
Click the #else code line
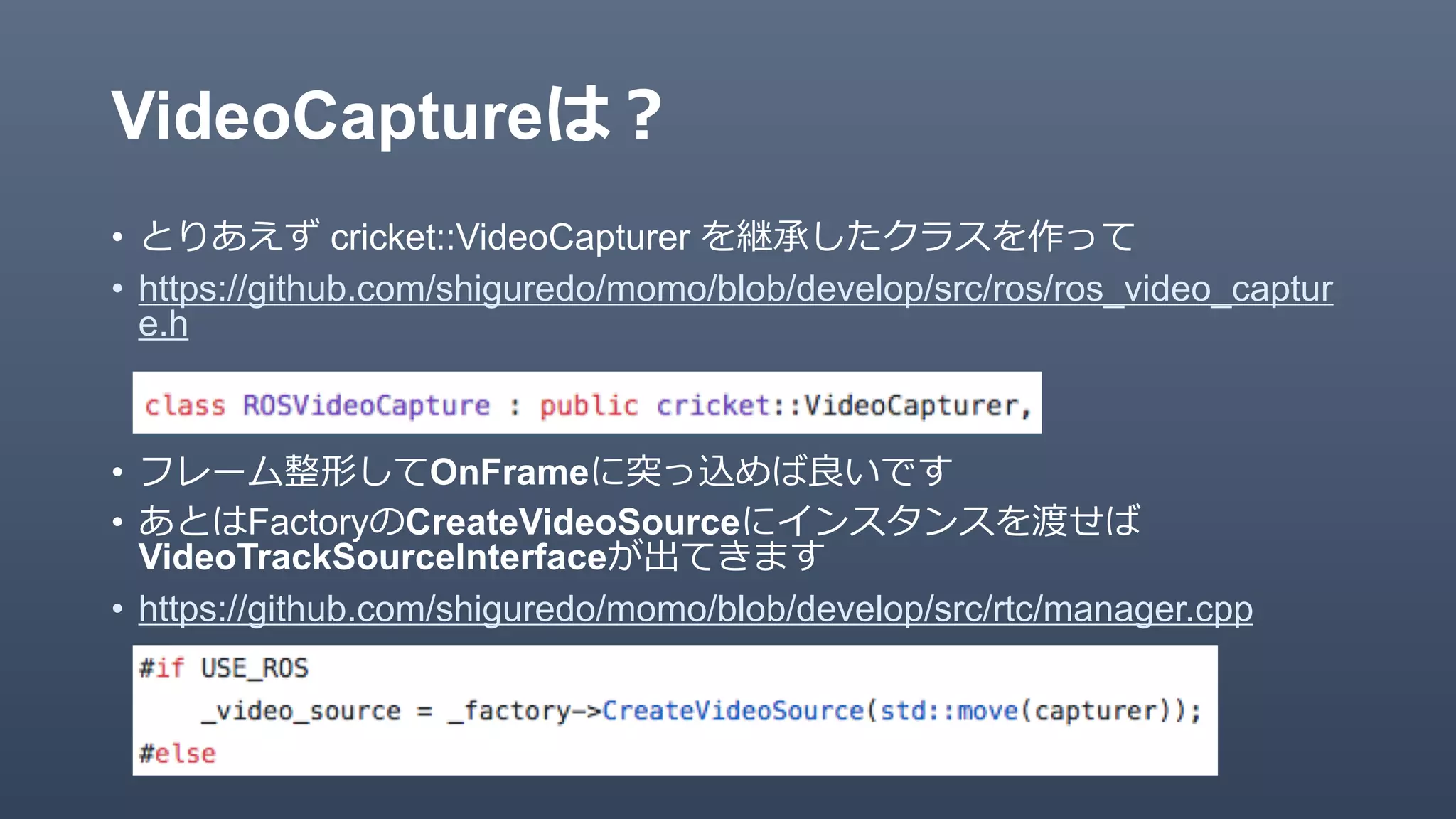(x=177, y=754)
